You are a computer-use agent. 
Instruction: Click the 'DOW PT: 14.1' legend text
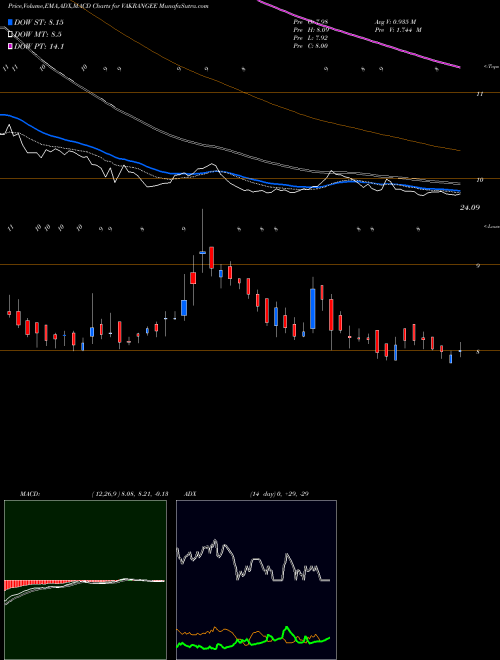pyautogui.click(x=39, y=46)
